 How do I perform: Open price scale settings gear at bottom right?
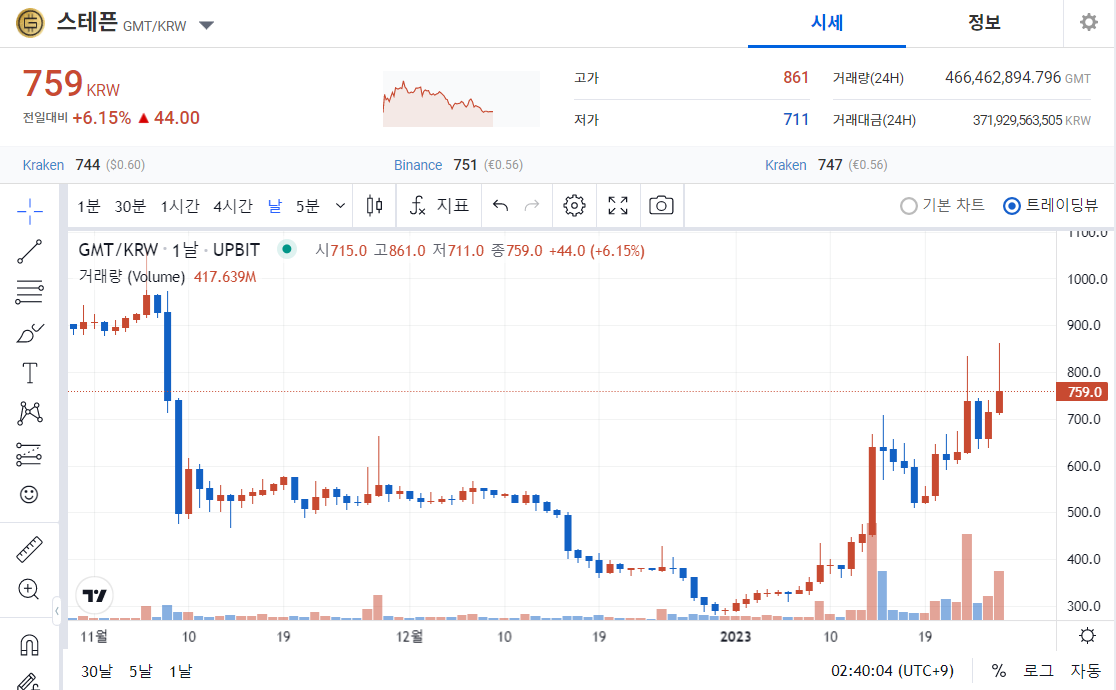pyautogui.click(x=1088, y=635)
